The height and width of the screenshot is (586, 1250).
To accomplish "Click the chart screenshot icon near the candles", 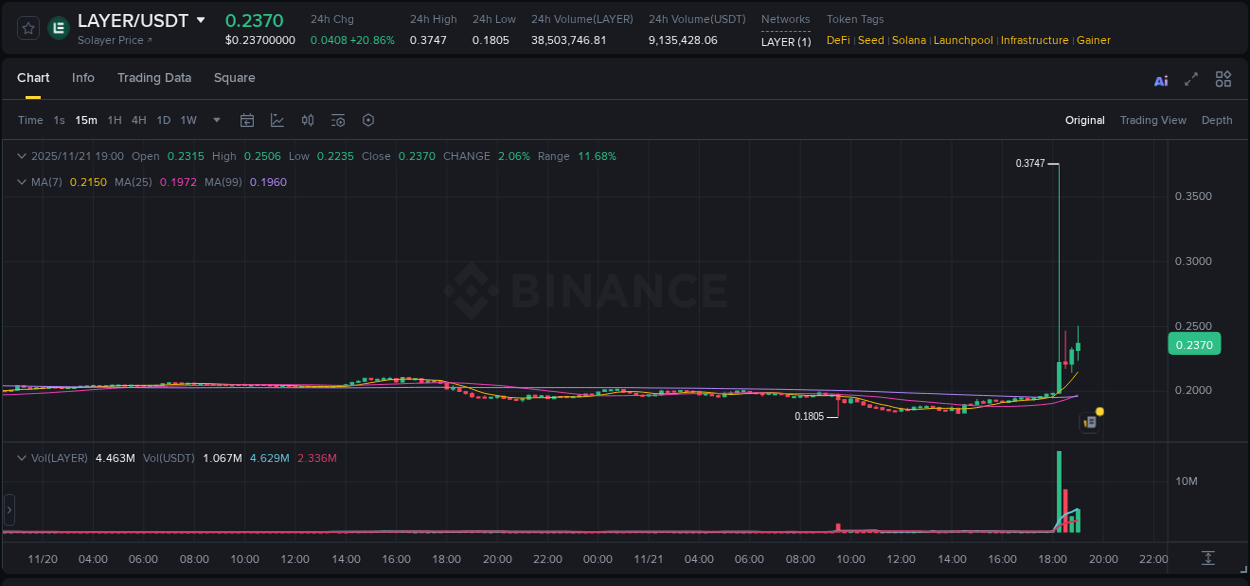I will pos(1089,422).
